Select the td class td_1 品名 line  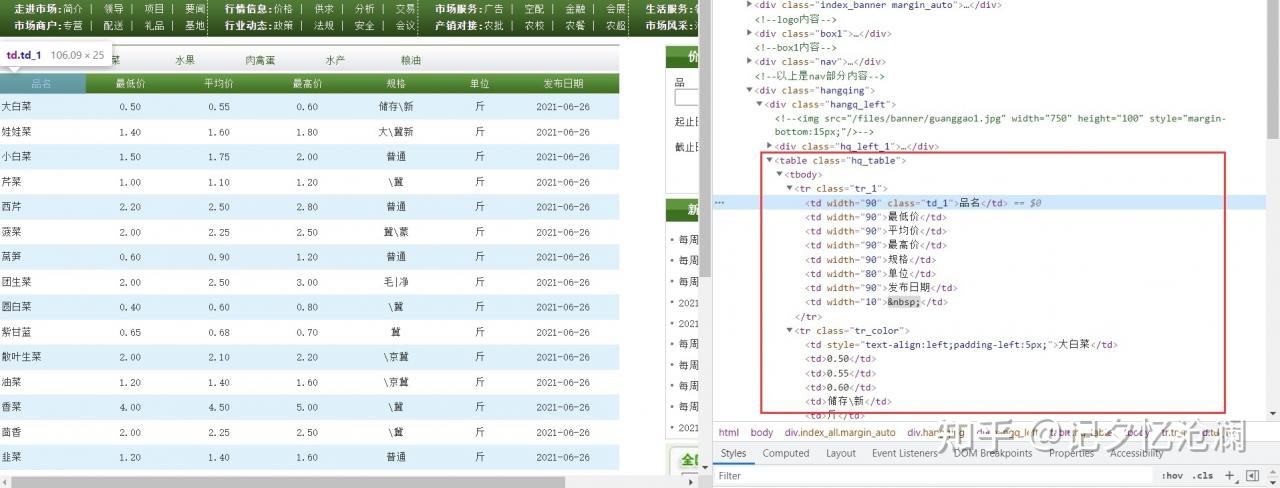click(905, 202)
